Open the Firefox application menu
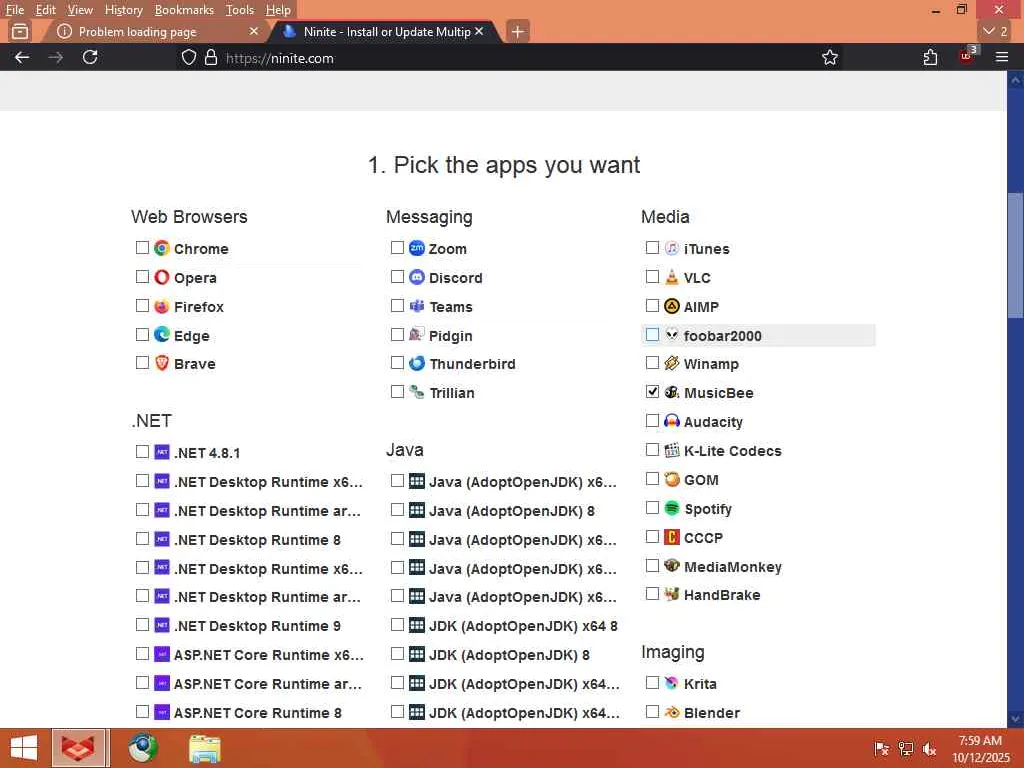The width and height of the screenshot is (1024, 768). click(x=1001, y=57)
